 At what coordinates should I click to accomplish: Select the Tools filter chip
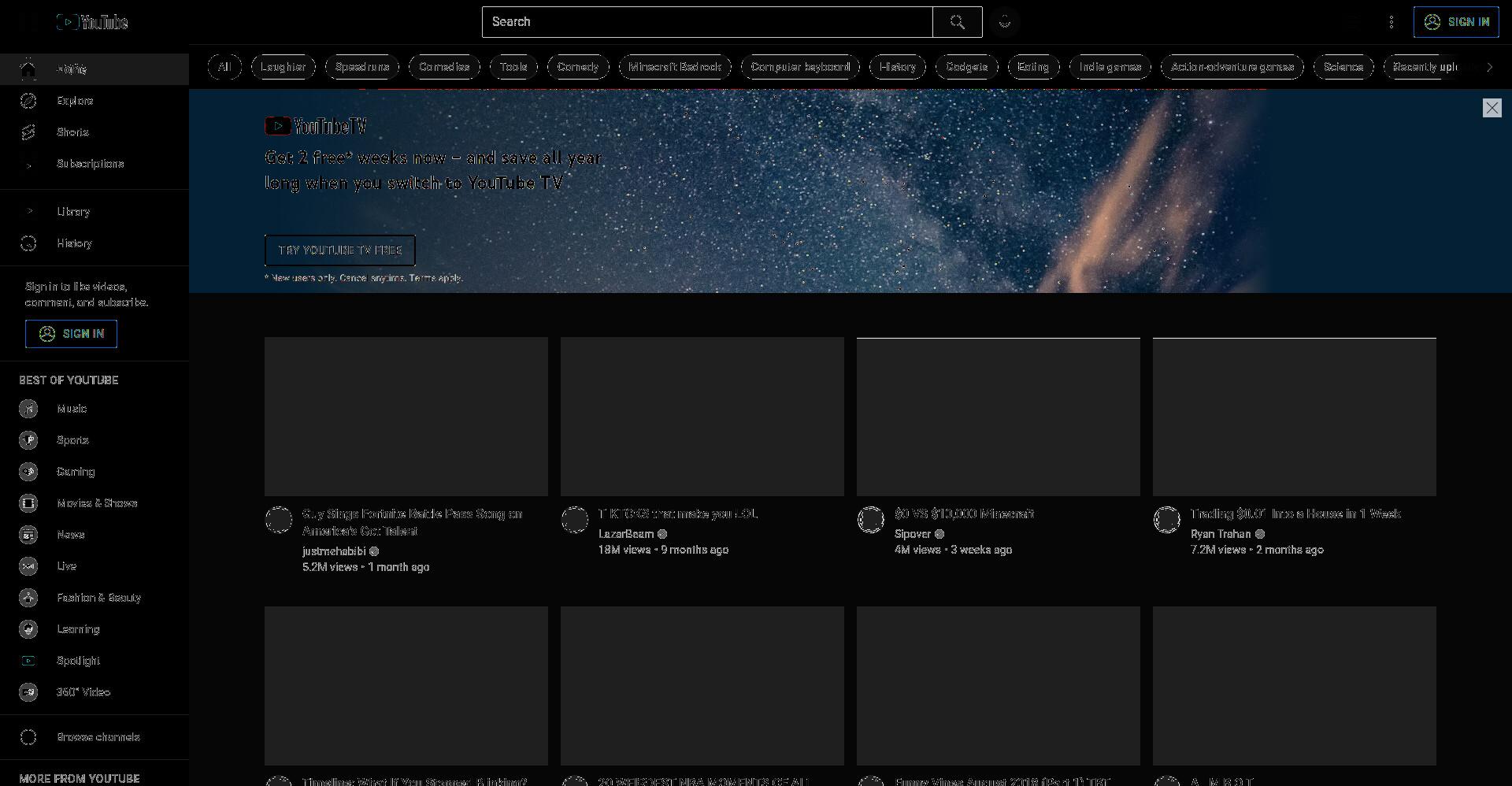click(513, 67)
